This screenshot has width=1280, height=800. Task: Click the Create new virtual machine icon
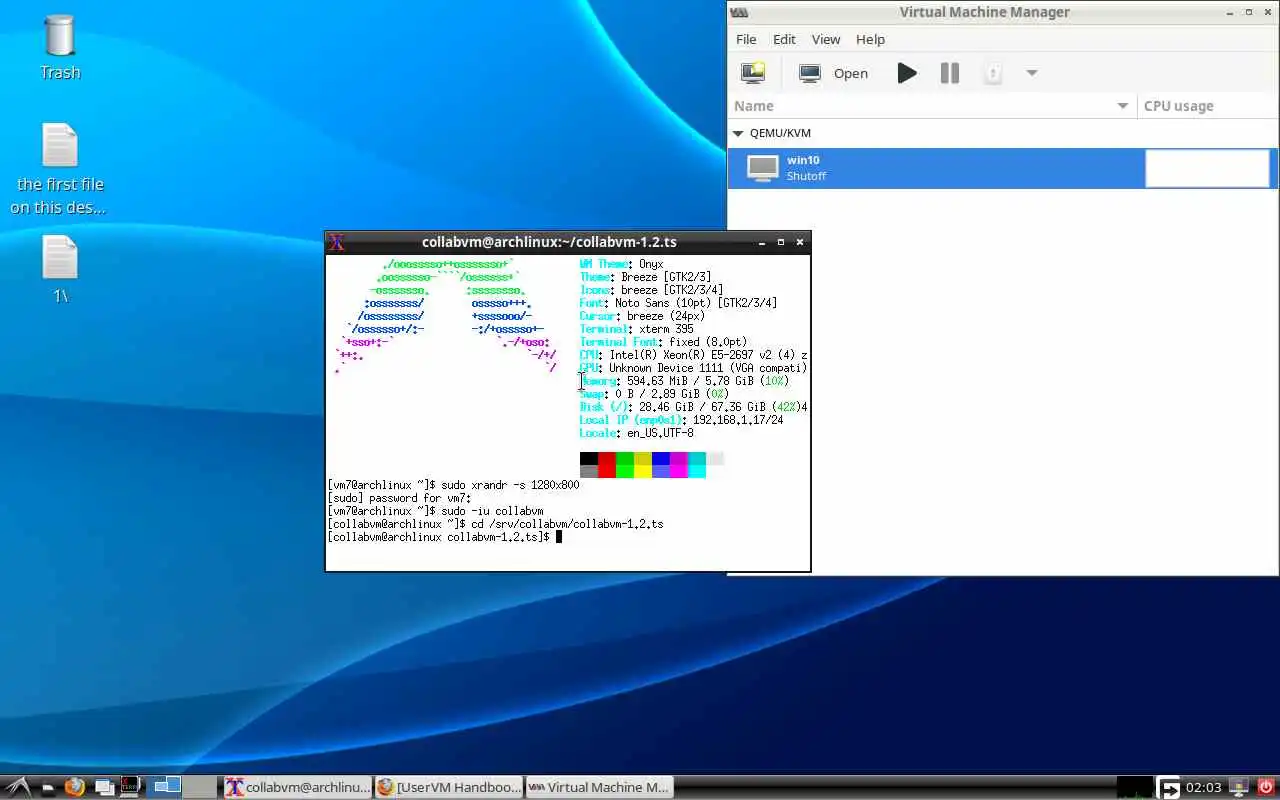(752, 73)
